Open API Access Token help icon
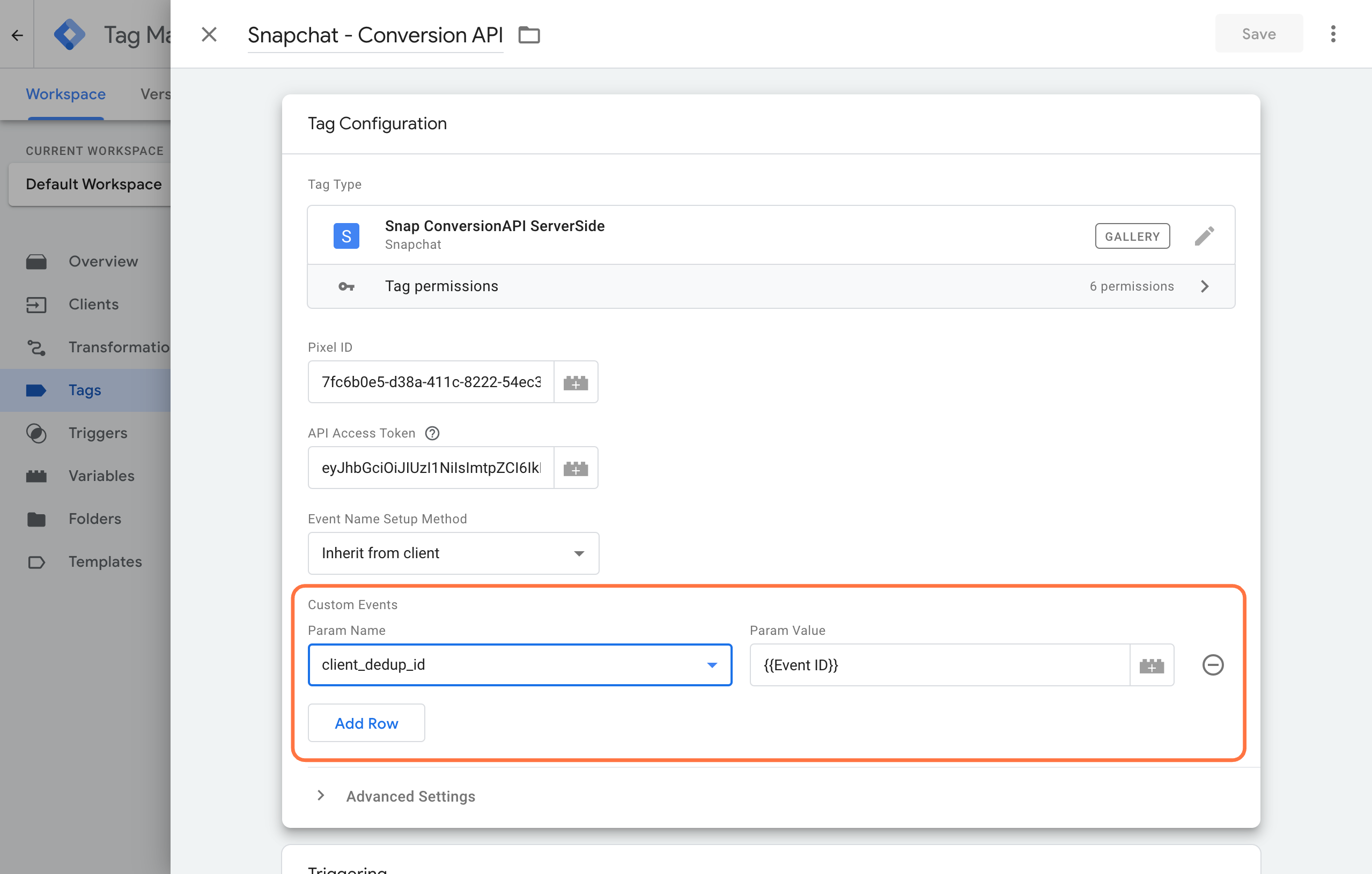This screenshot has width=1372, height=874. [x=432, y=433]
